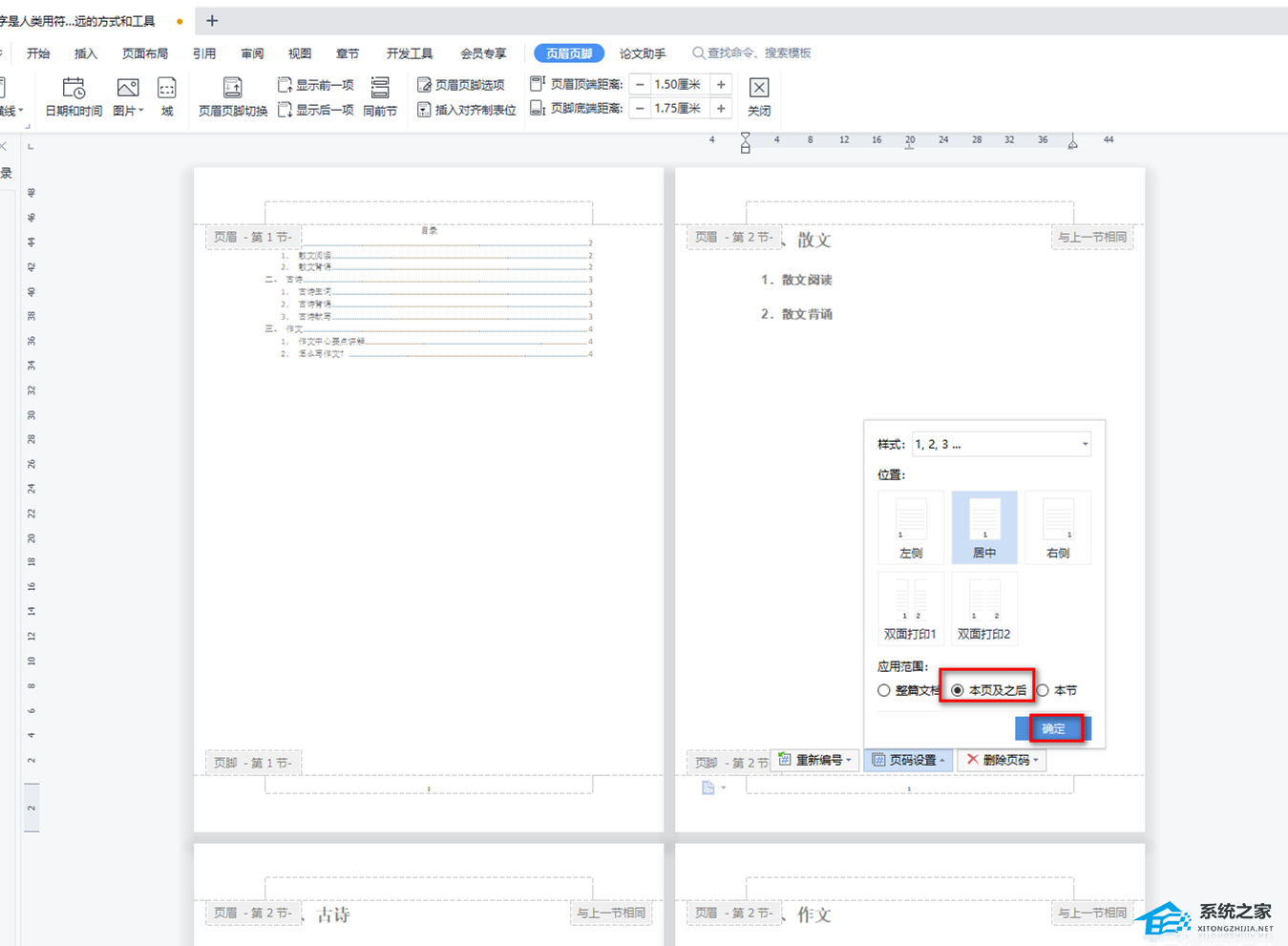Screen dimensions: 1288x946
Task: Open a new document tab with plus
Action: point(212,20)
